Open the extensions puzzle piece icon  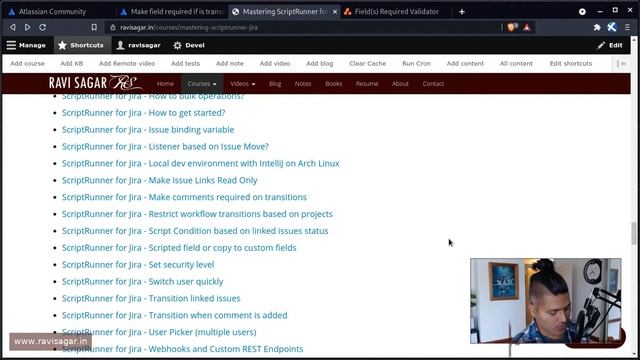[x=597, y=27]
